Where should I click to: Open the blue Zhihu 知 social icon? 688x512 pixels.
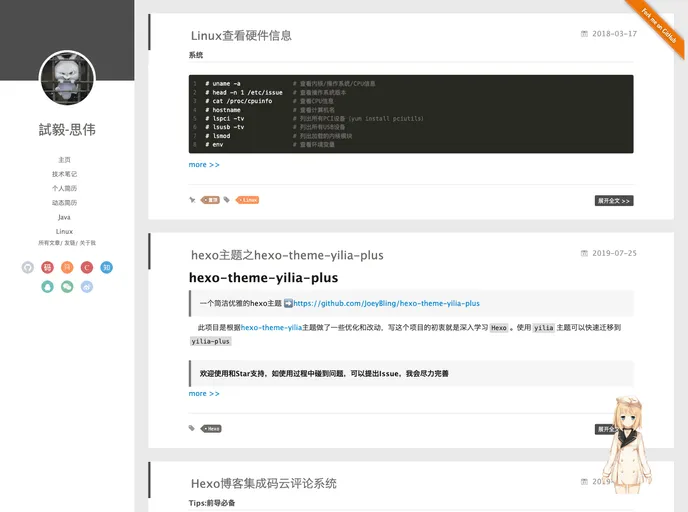pyautogui.click(x=107, y=267)
